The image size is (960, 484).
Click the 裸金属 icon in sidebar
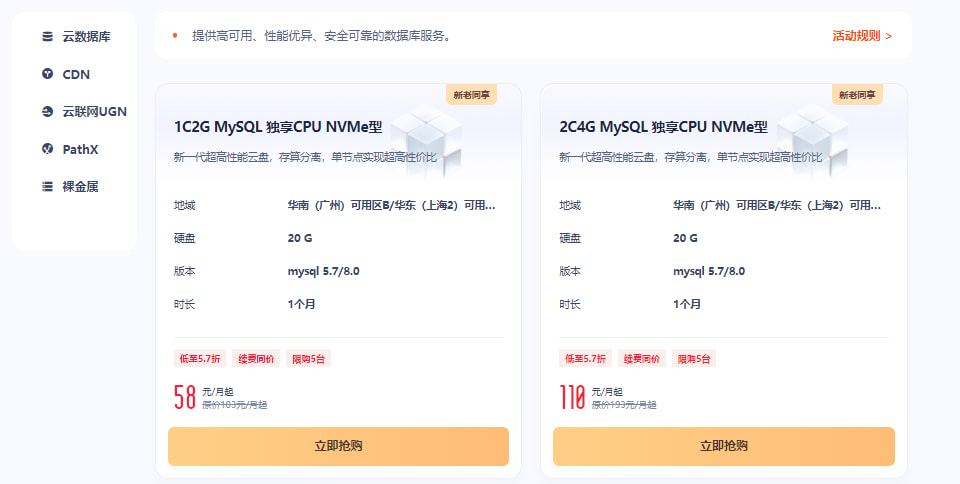pos(47,186)
